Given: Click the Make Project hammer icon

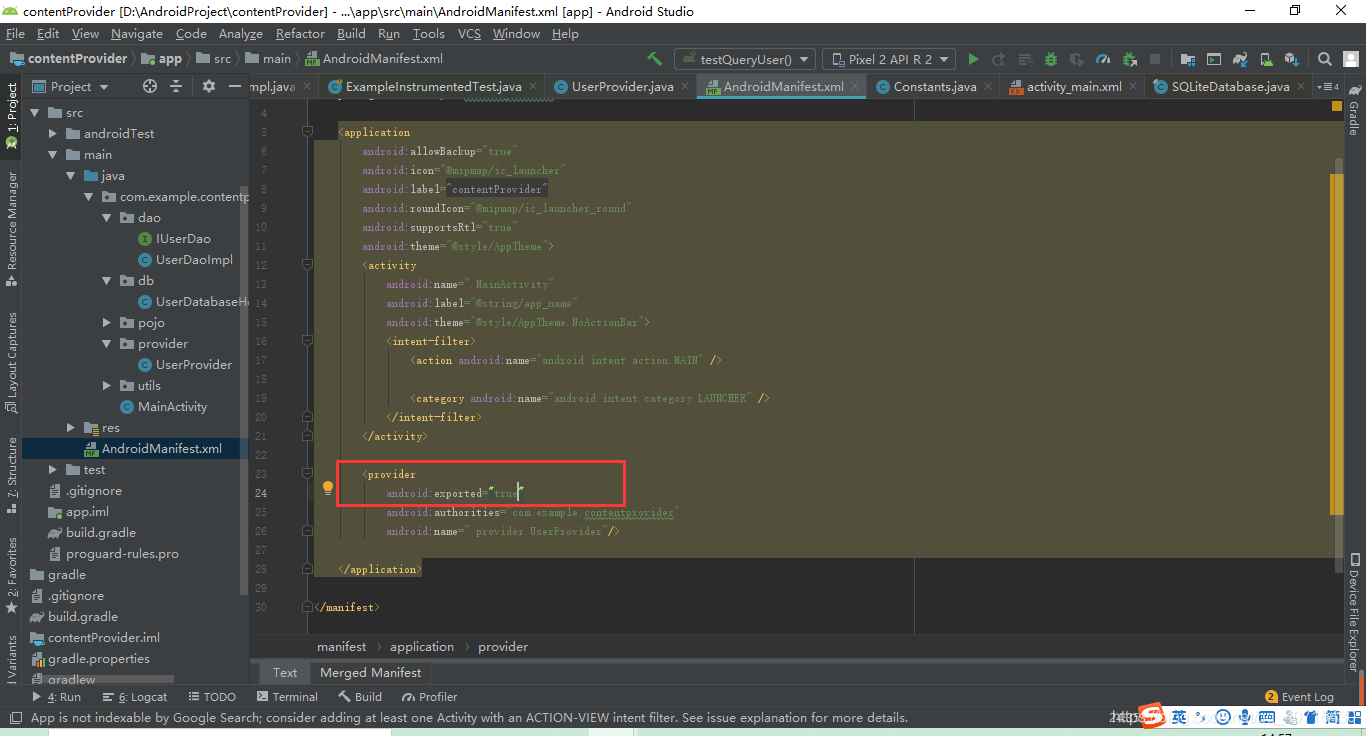Looking at the screenshot, I should coord(655,59).
